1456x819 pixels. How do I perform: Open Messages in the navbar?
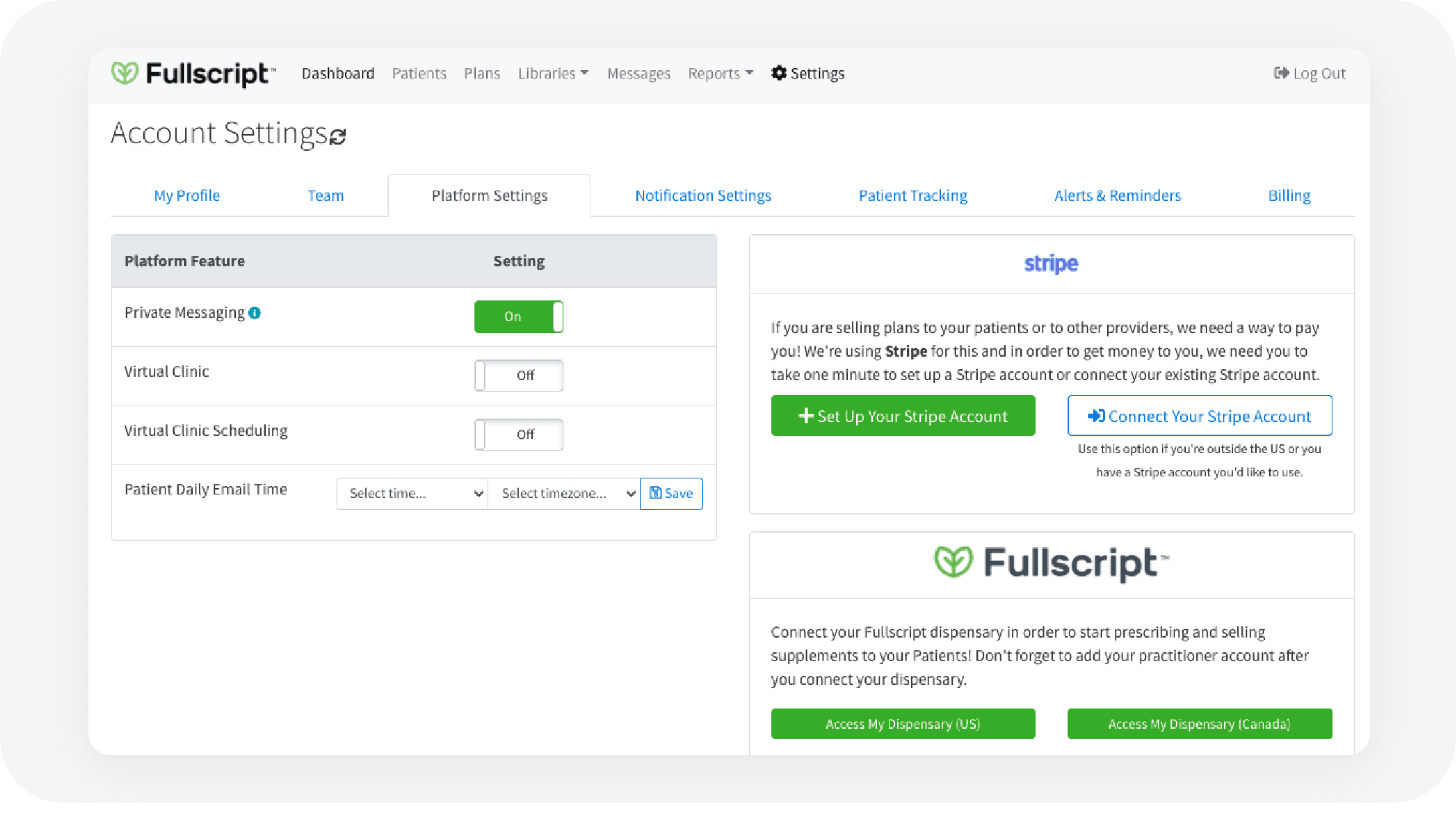[x=638, y=73]
